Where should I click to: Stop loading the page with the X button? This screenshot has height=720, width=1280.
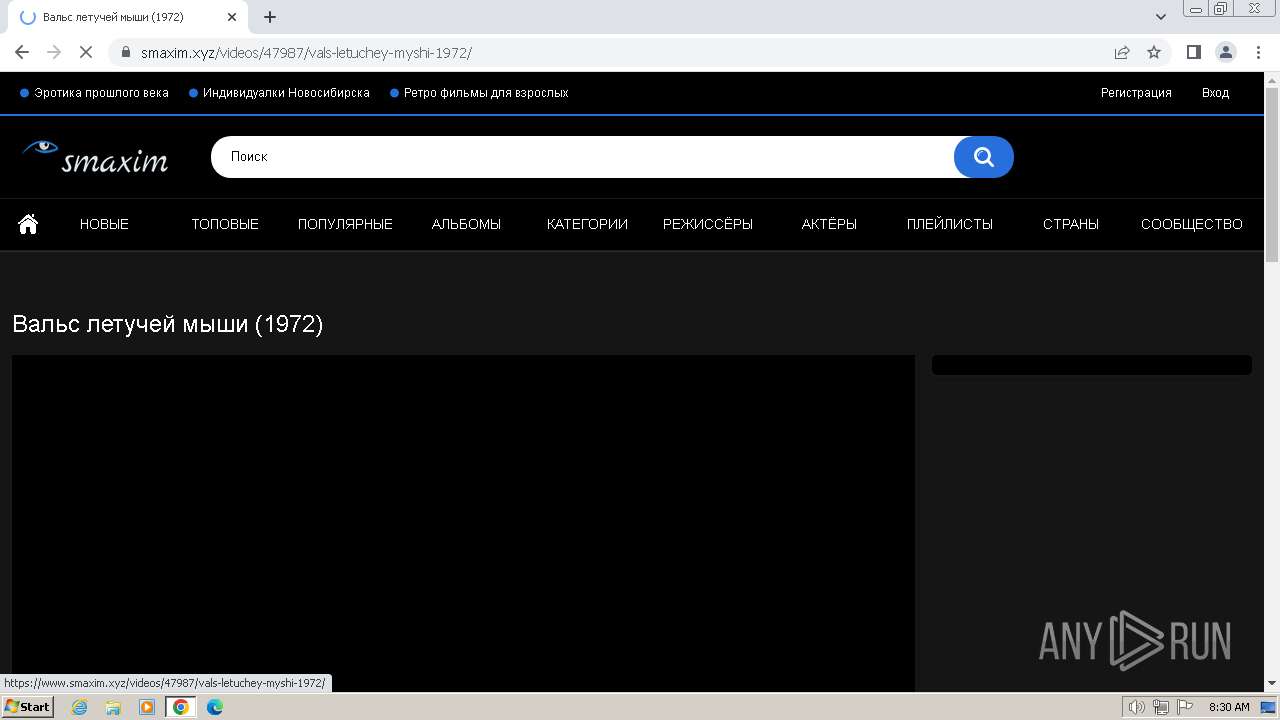pyautogui.click(x=86, y=52)
